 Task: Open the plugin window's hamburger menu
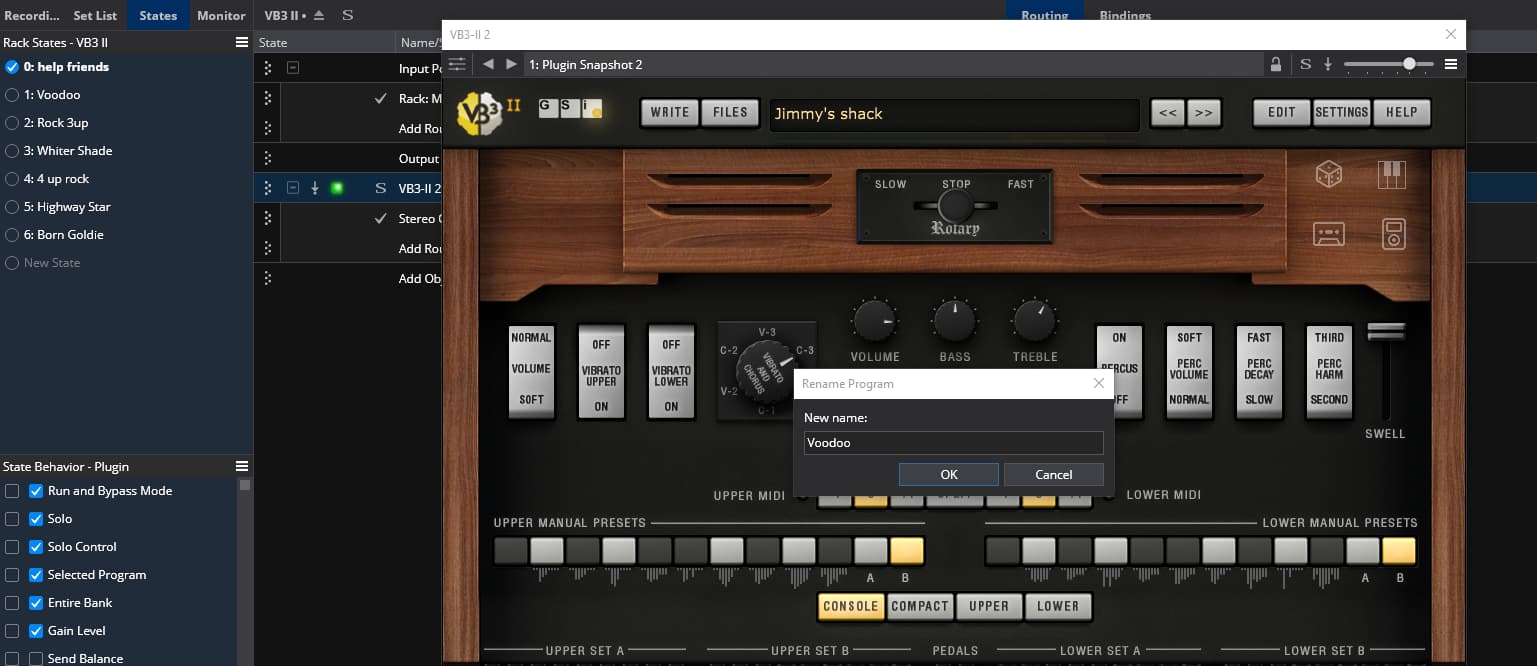tap(1451, 64)
